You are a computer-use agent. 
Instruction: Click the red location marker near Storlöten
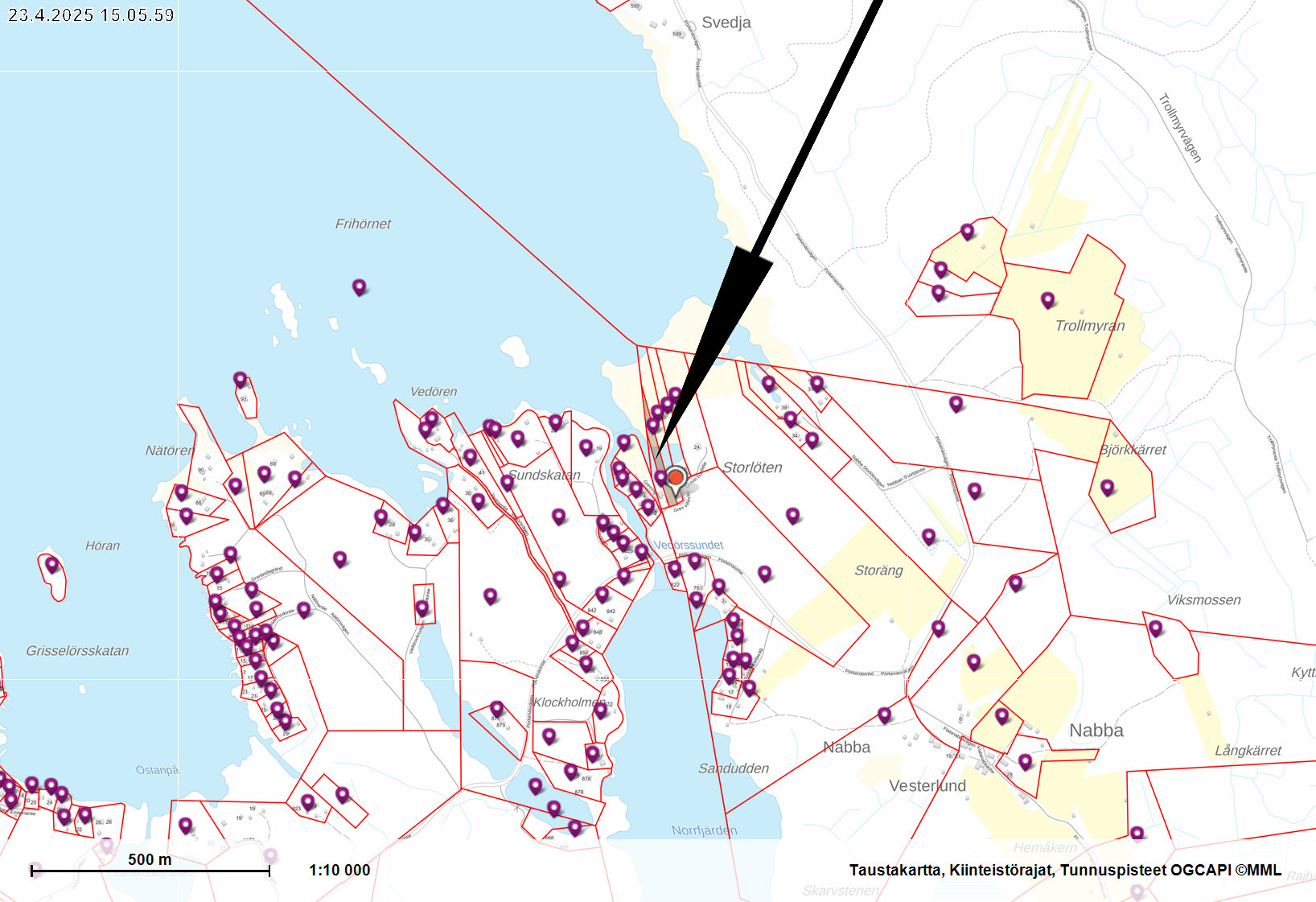676,478
